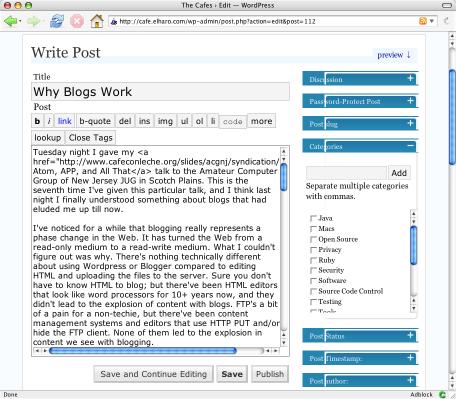Expand the Post slug panel
The image size is (456, 399).
[410, 123]
